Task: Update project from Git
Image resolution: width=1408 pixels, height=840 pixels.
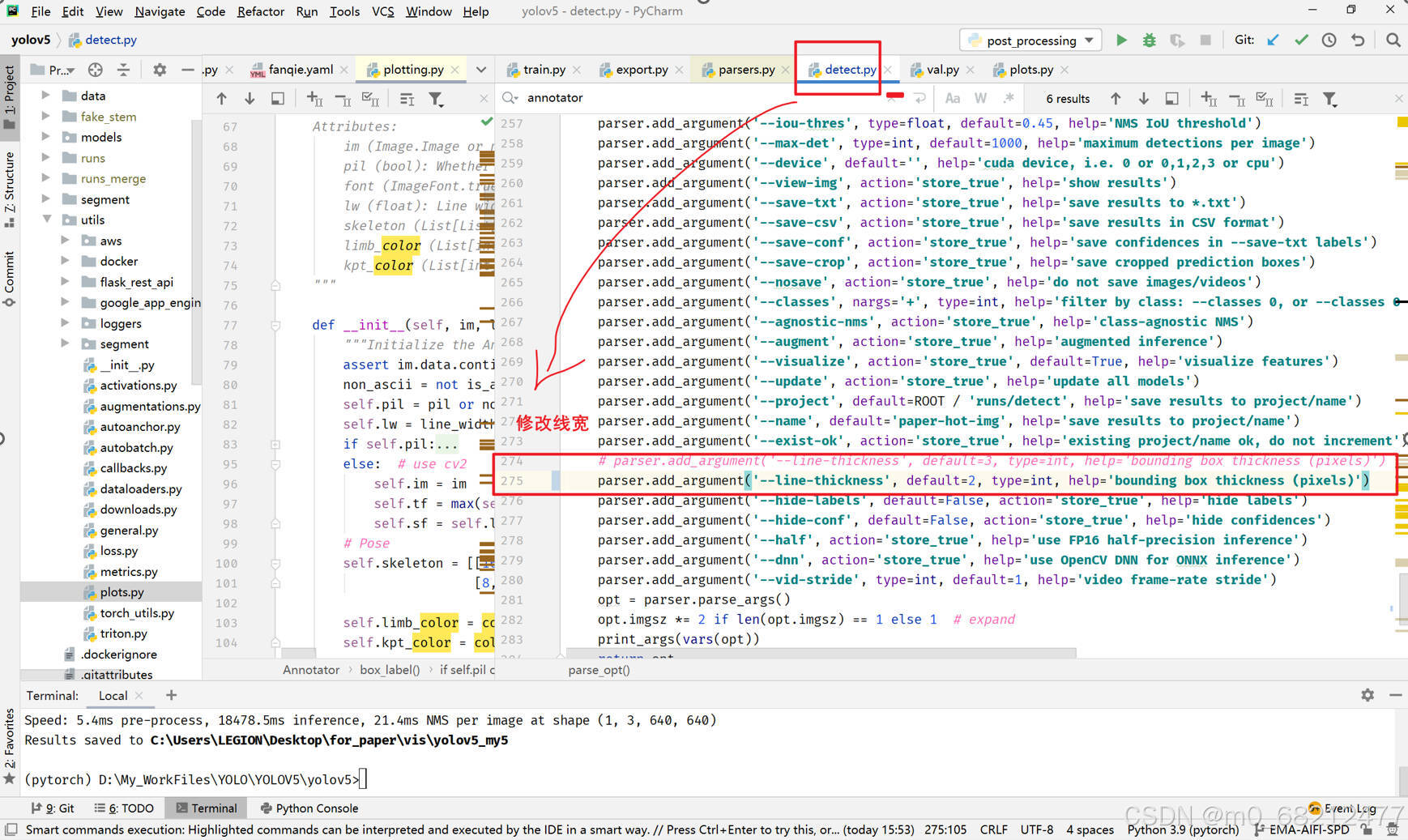Action: pos(1274,40)
